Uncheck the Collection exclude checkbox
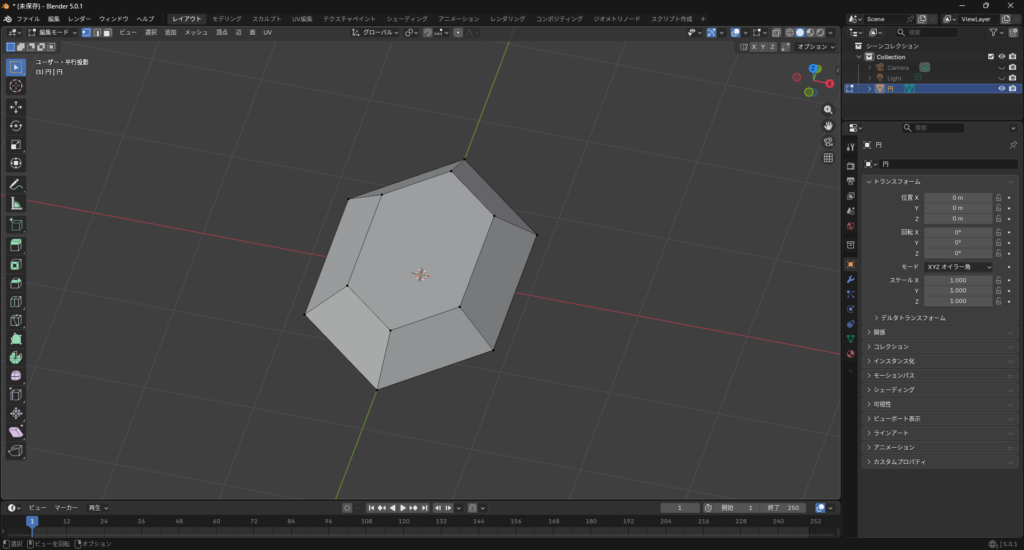This screenshot has width=1024, height=550. [x=991, y=57]
